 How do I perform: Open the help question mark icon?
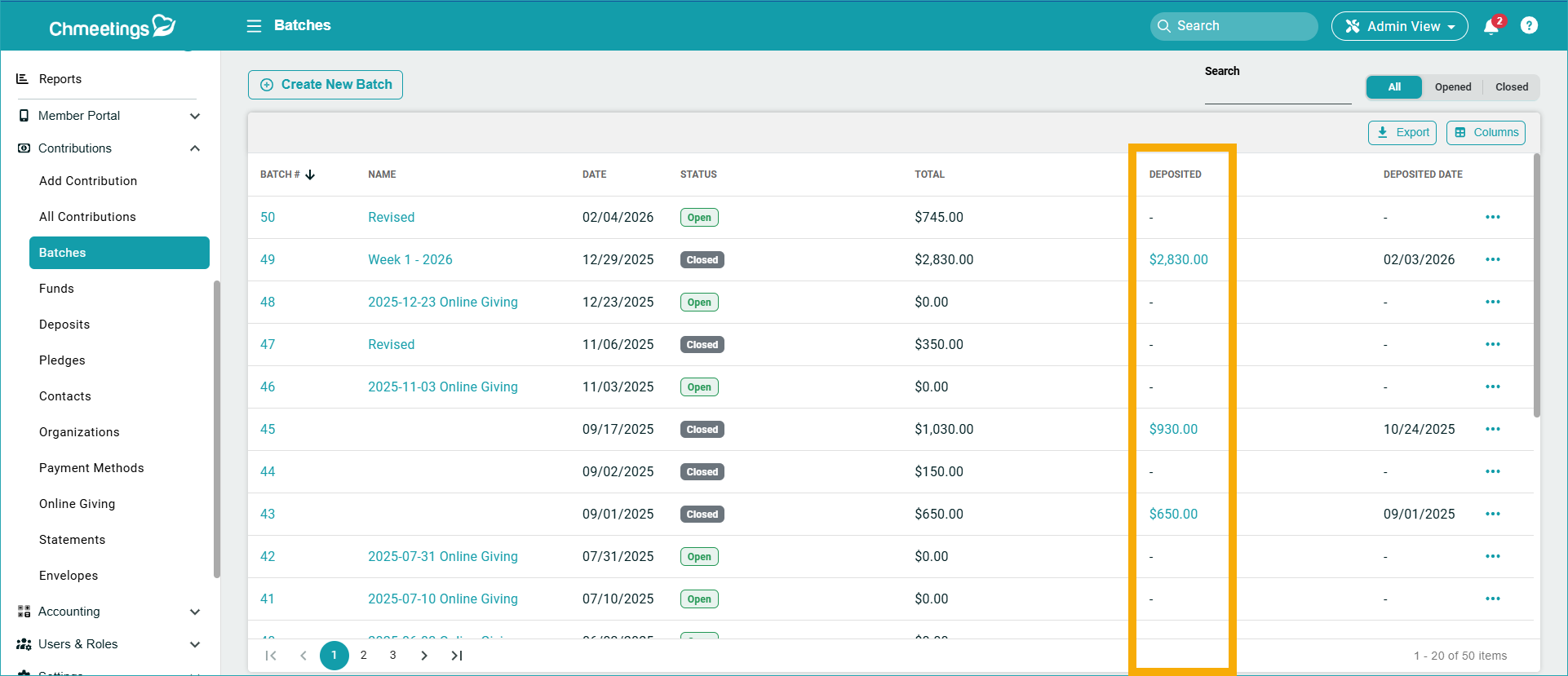[x=1530, y=25]
